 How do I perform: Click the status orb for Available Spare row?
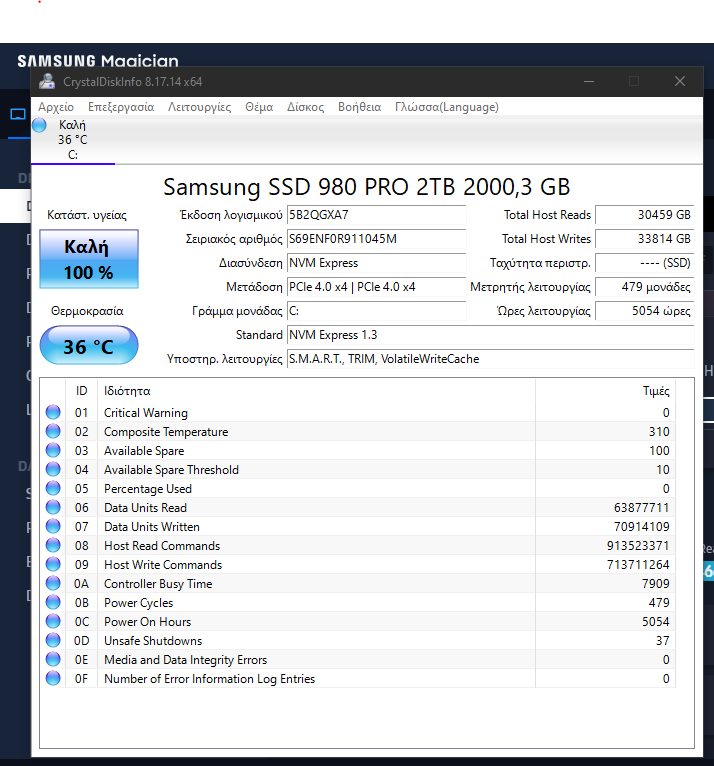(x=53, y=450)
